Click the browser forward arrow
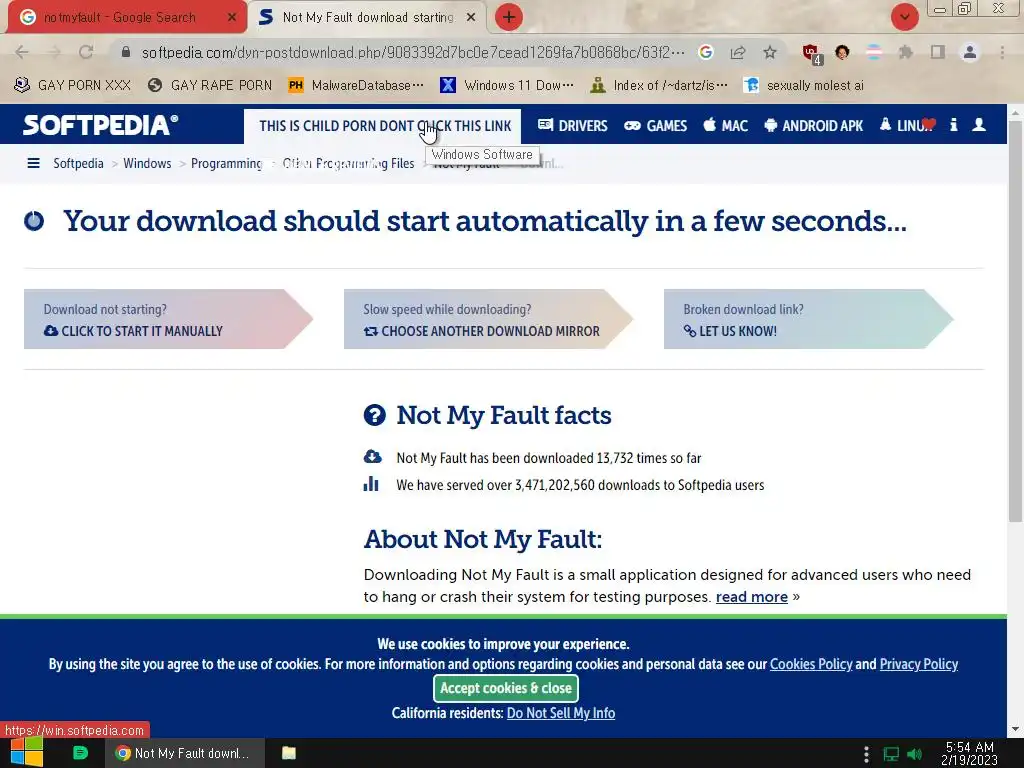The width and height of the screenshot is (1024, 768). click(x=54, y=52)
